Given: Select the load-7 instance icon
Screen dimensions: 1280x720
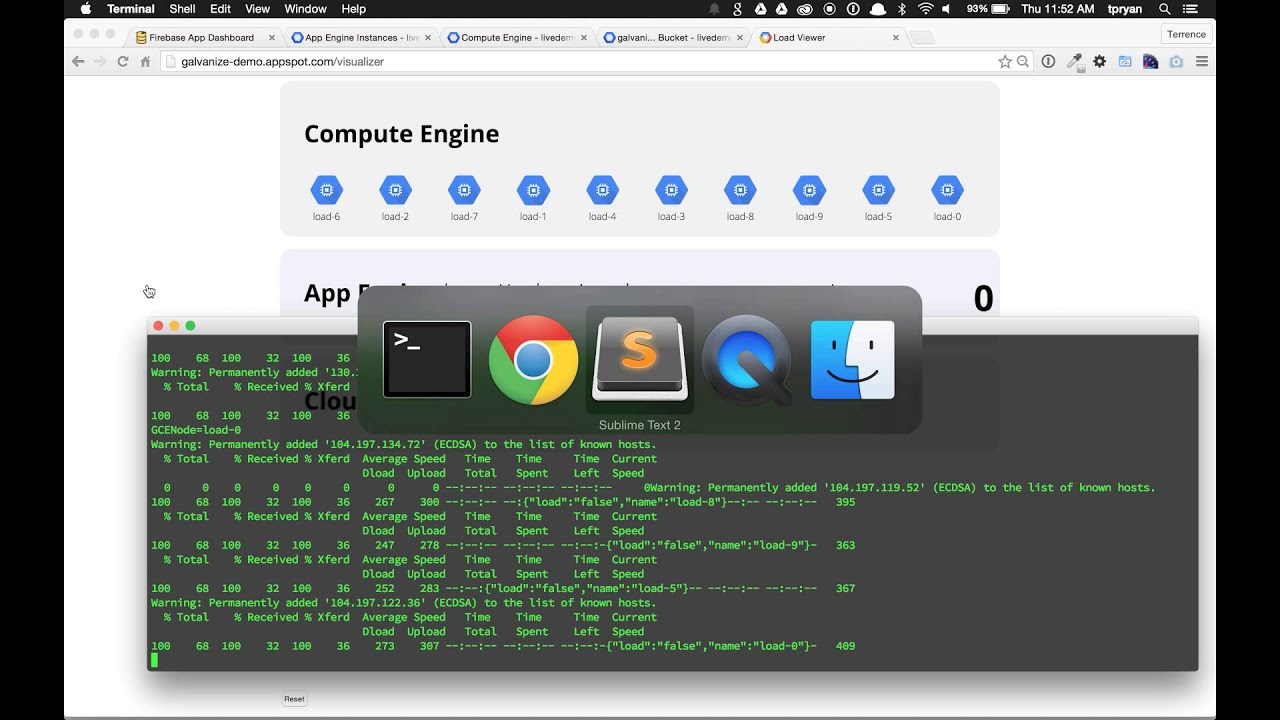Looking at the screenshot, I should click(x=464, y=190).
